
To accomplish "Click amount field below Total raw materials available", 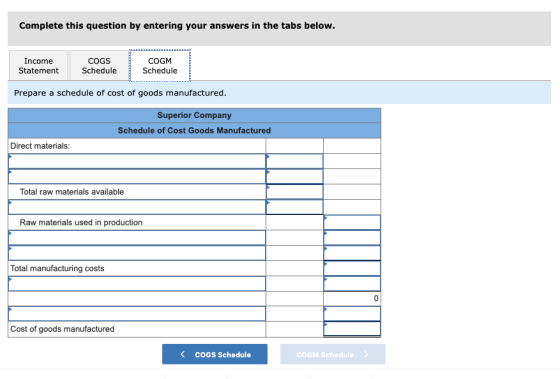I will tap(295, 207).
